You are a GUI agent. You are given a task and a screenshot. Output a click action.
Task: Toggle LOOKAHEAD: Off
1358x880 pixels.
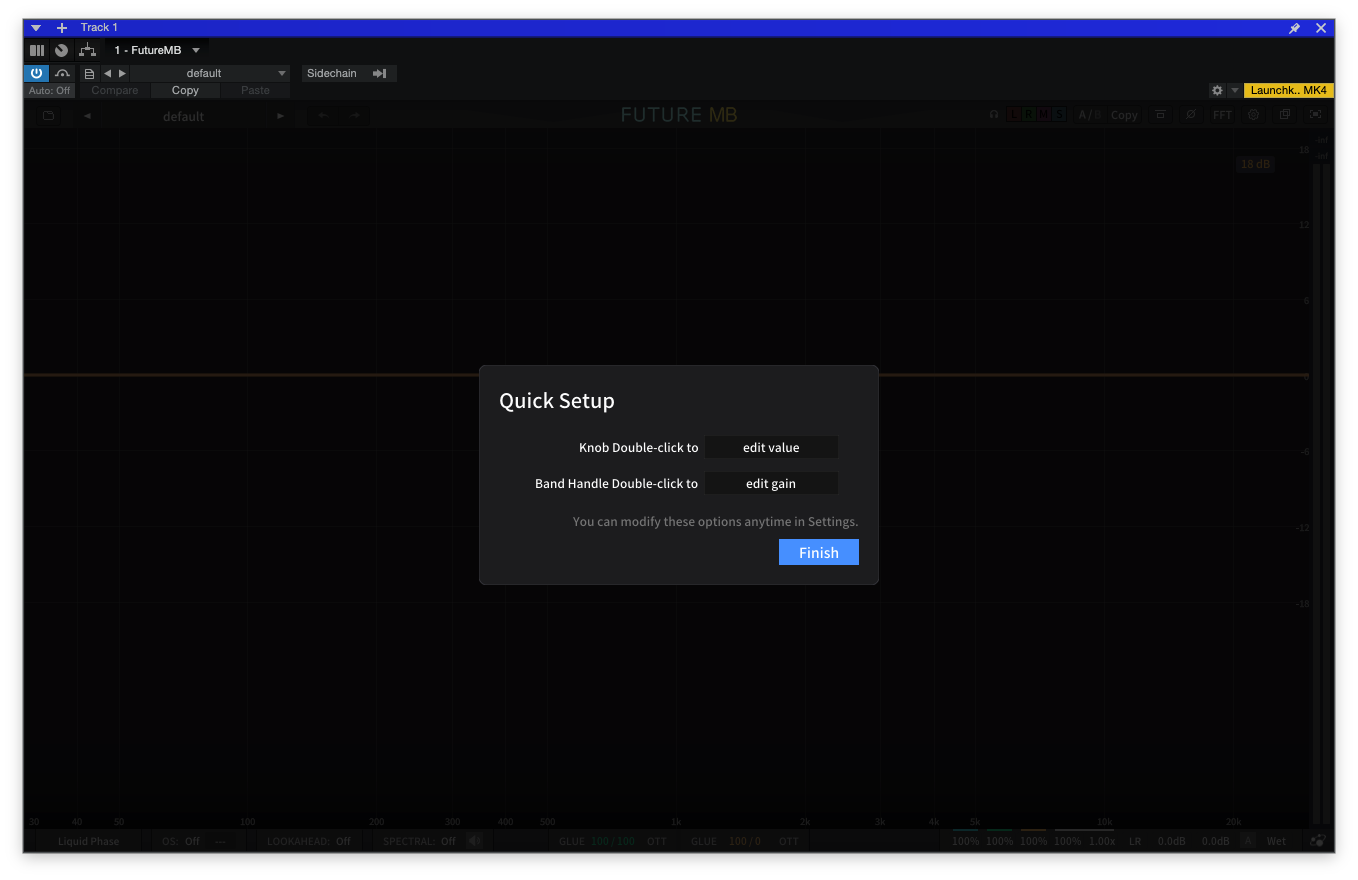click(309, 841)
